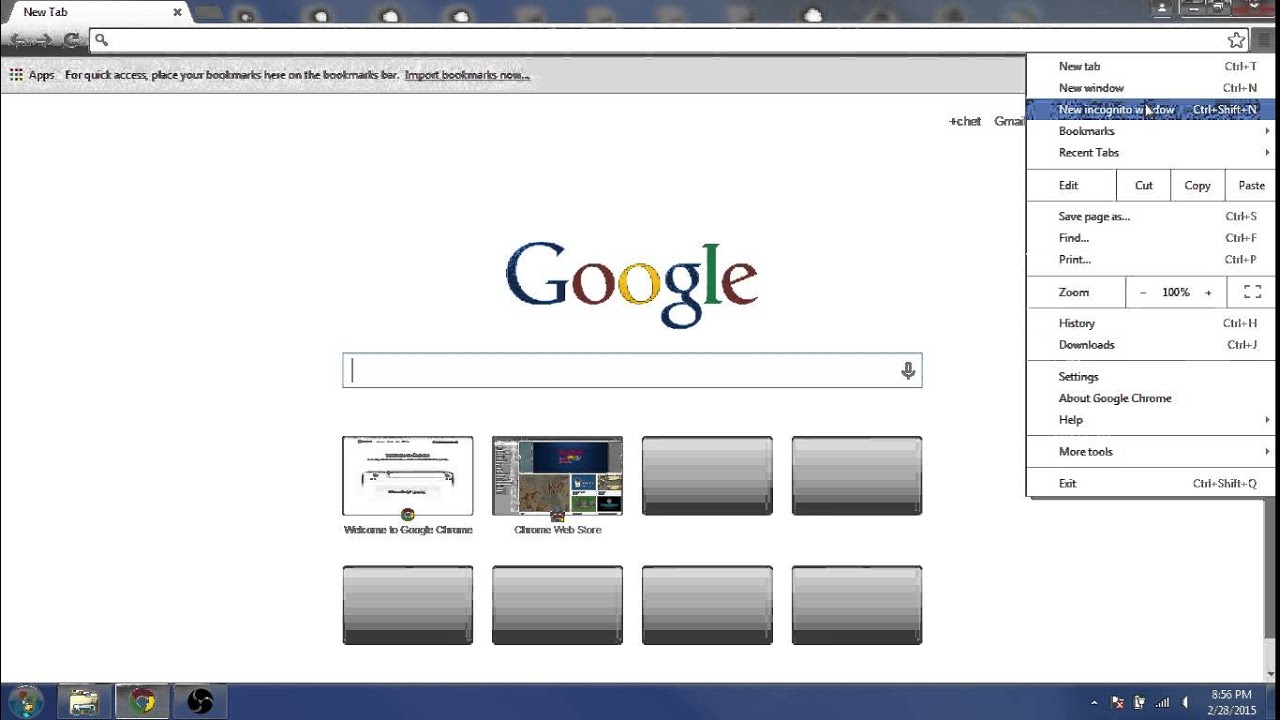Click the Google search input box
Screen dimensions: 1280x720
click(x=632, y=371)
